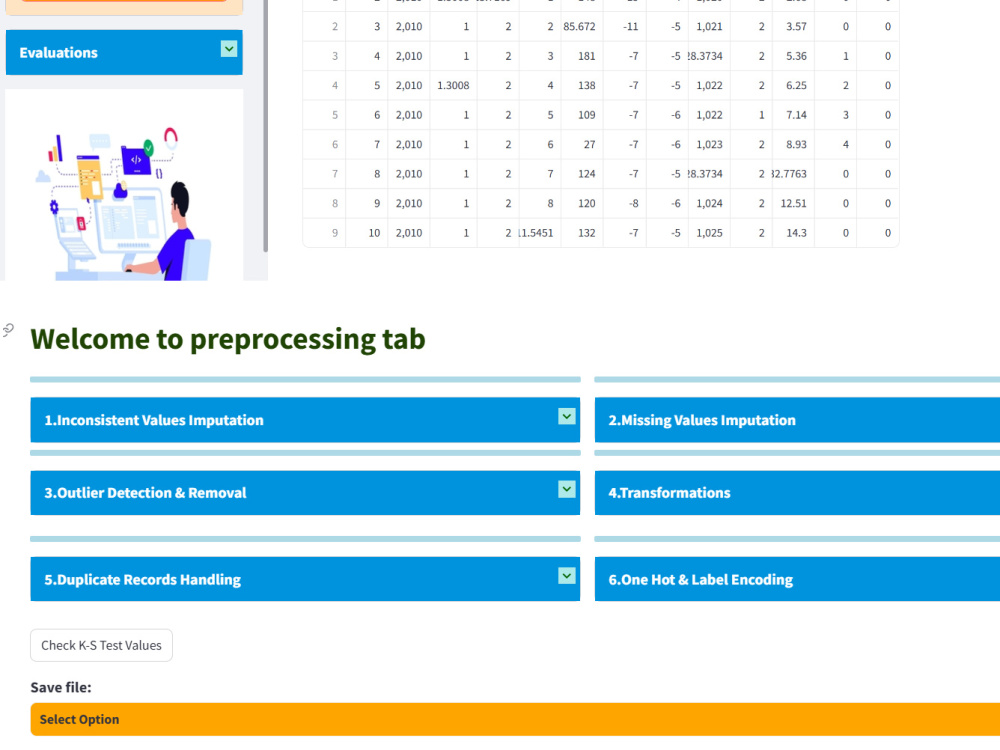
Task: Expand the Evaluations sidebar section
Action: coord(124,52)
